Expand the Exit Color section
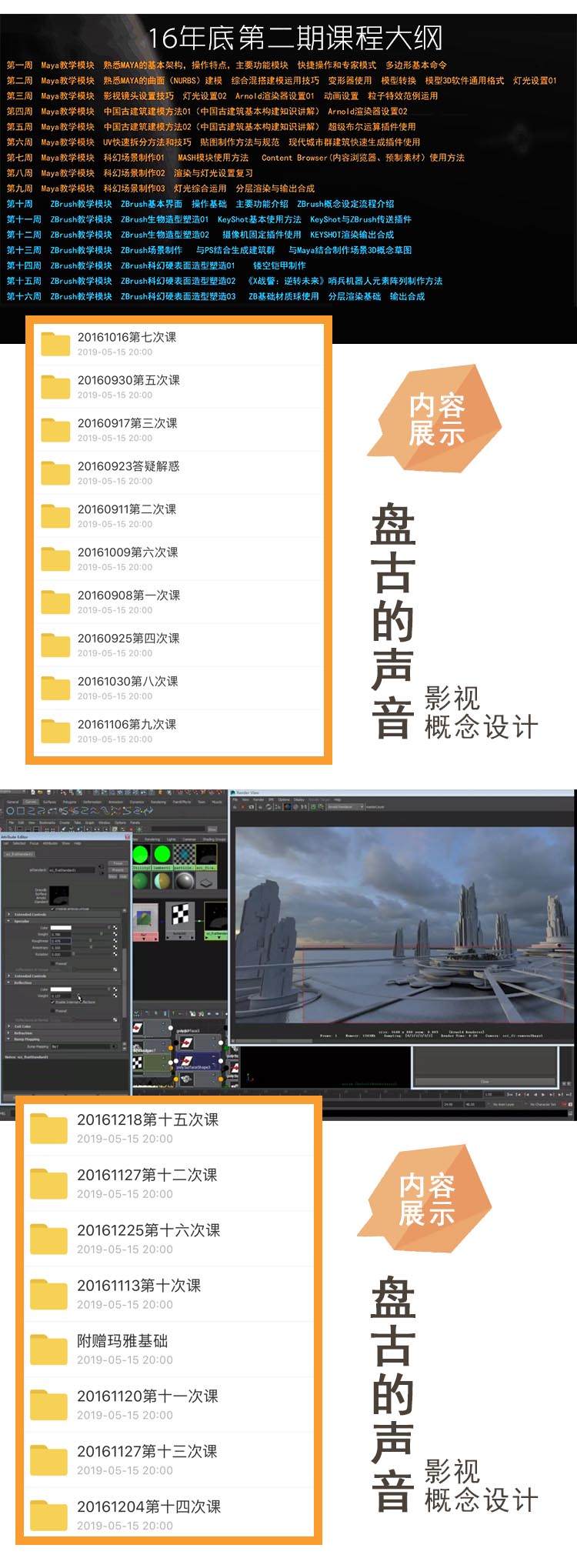577x1568 pixels. 8,1026
